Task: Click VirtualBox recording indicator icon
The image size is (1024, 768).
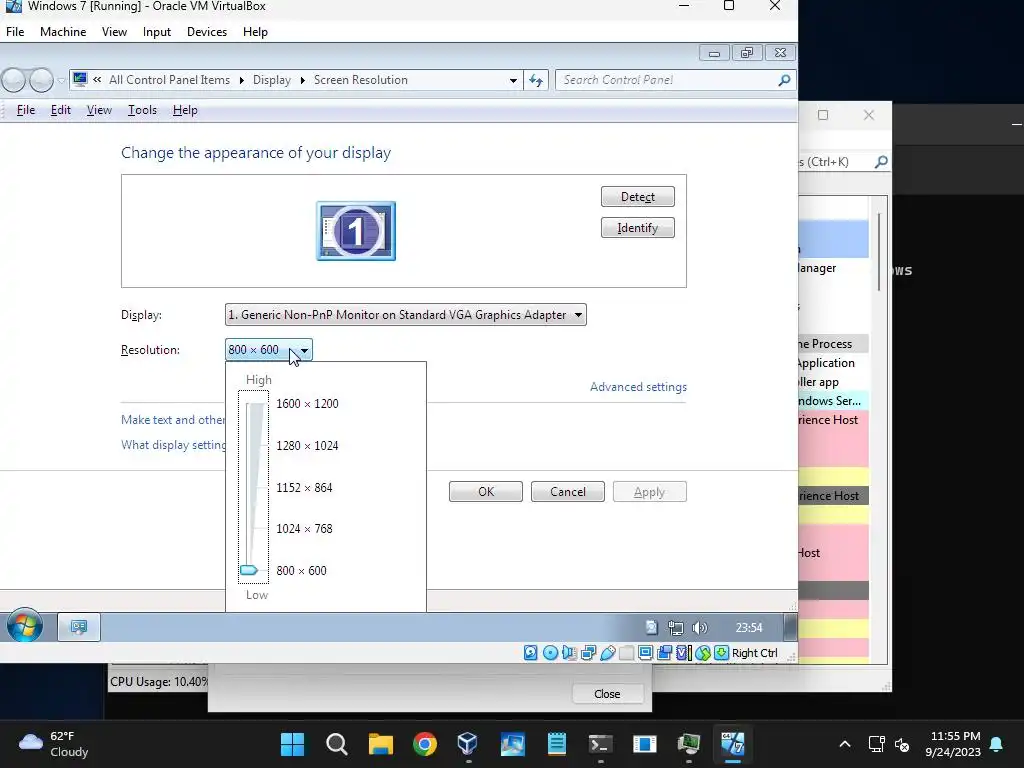Action: tap(664, 652)
